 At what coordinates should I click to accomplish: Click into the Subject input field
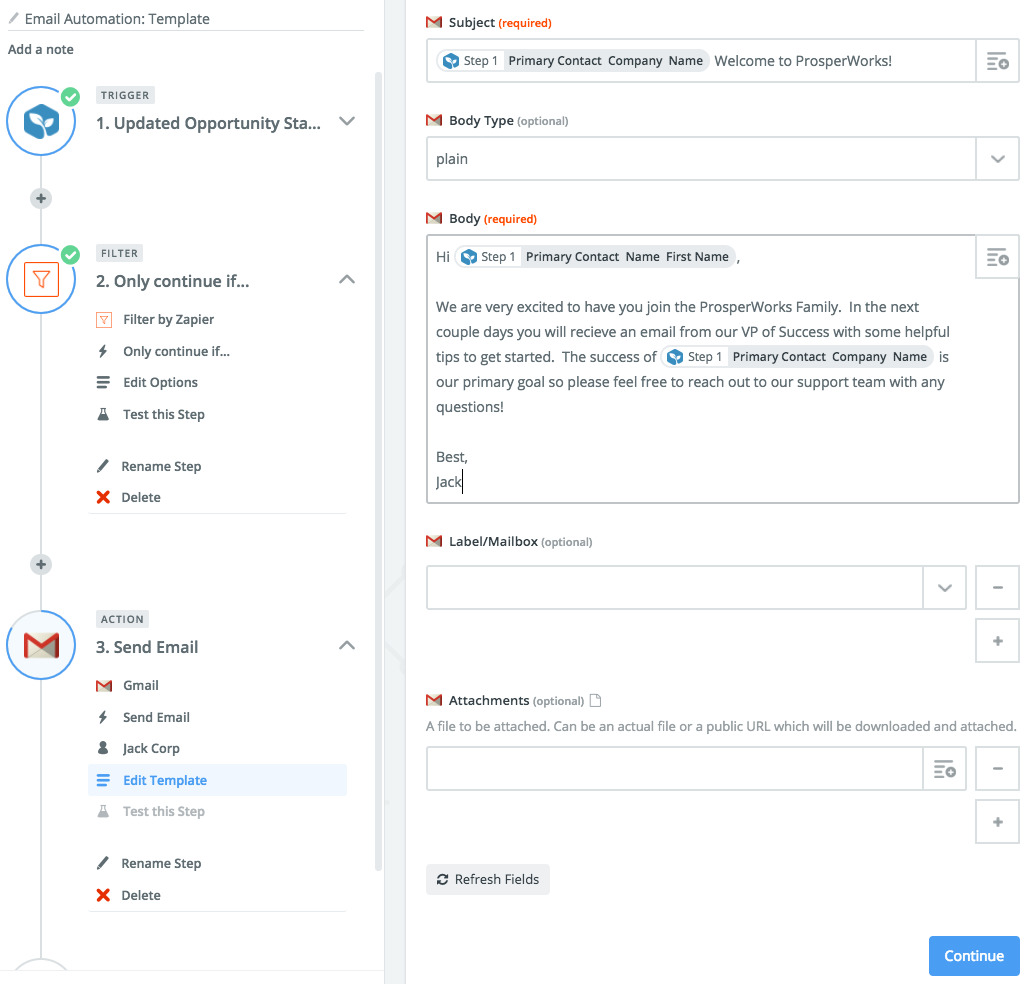pyautogui.click(x=701, y=61)
